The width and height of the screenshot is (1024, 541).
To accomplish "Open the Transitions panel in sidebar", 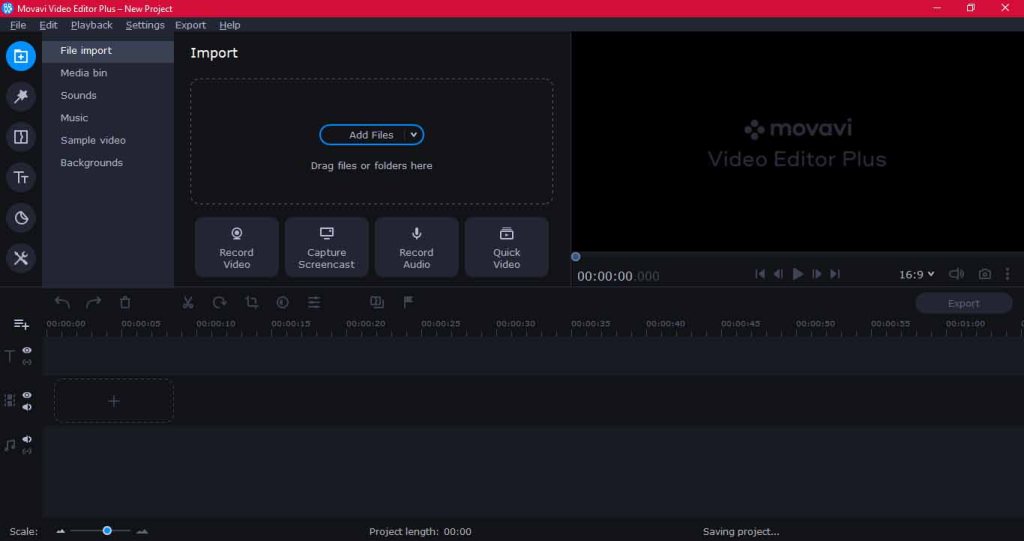I will click(20, 137).
